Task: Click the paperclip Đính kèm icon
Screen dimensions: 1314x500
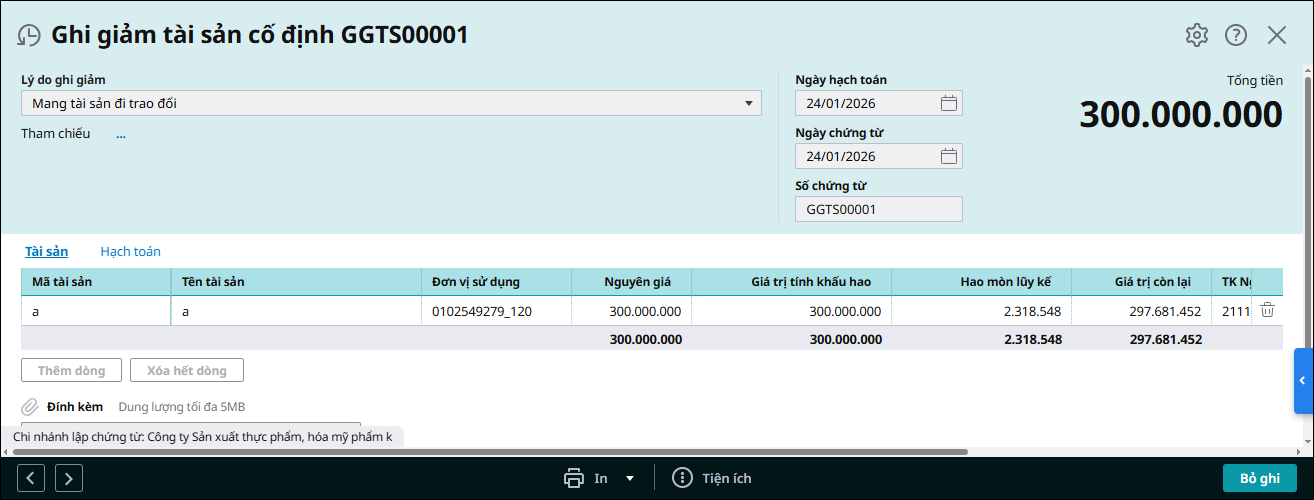Action: click(x=30, y=407)
